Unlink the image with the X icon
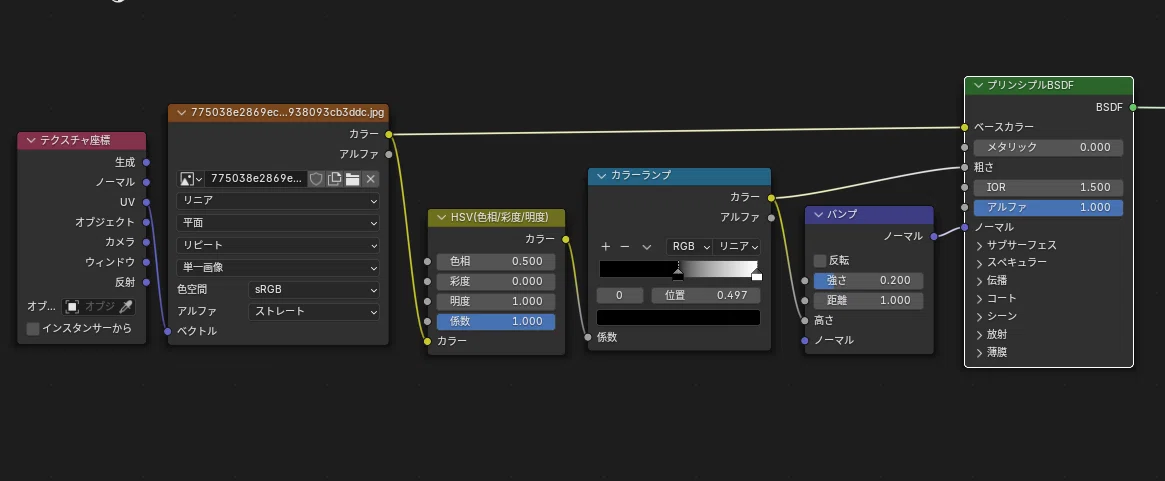Viewport: 1165px width, 481px height. click(370, 178)
